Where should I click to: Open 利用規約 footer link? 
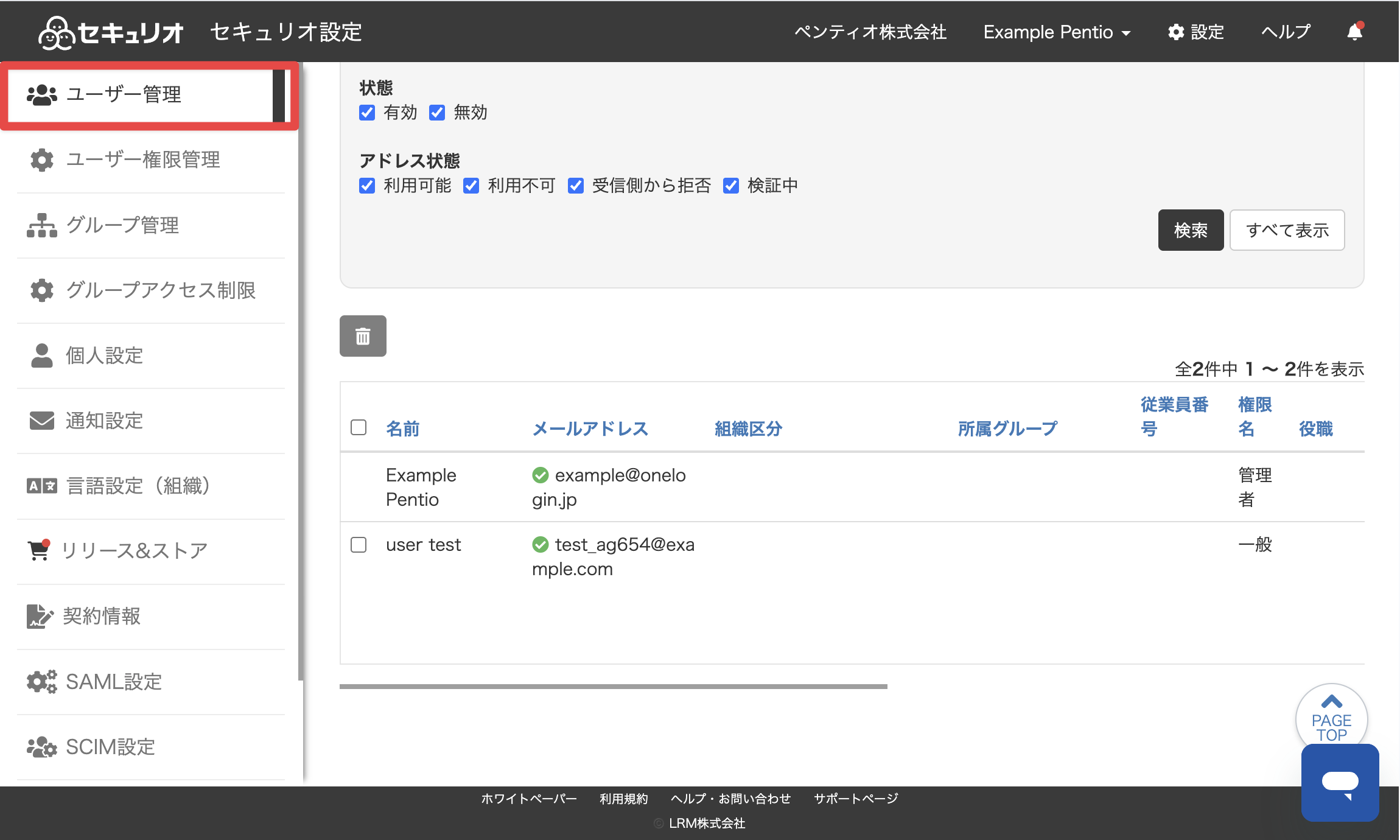click(624, 799)
